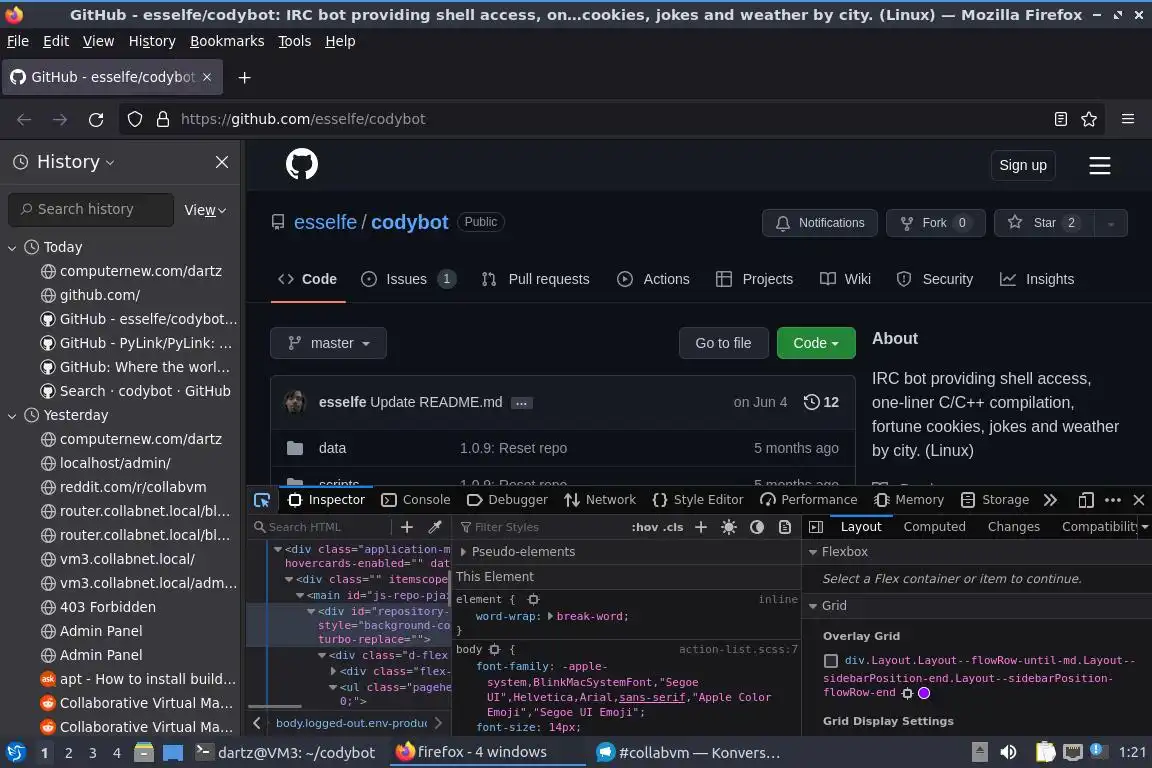Open the data folder link

click(x=332, y=448)
